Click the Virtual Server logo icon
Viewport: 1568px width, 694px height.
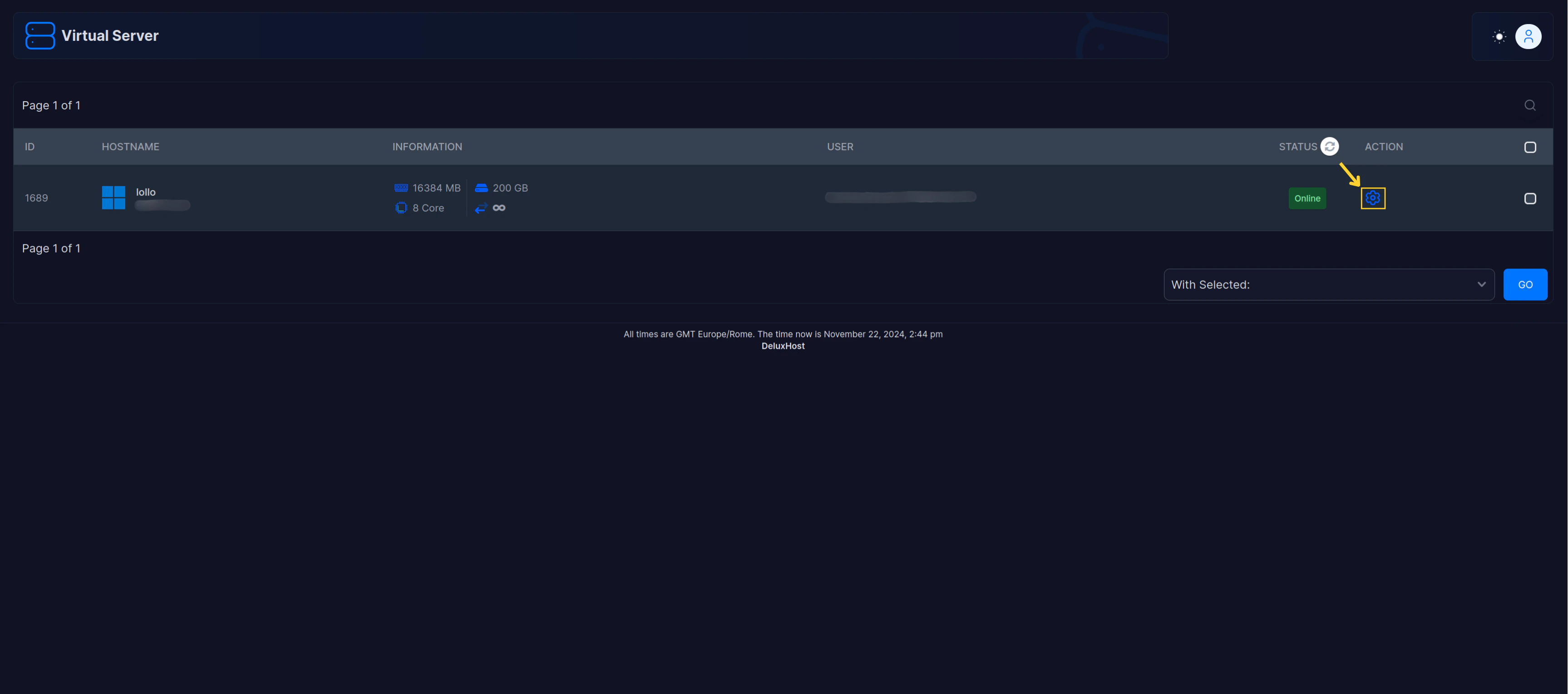40,36
